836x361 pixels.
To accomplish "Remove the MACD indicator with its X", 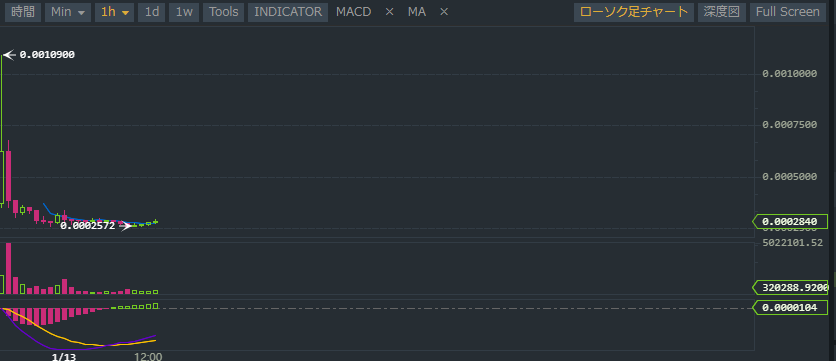I will (x=389, y=12).
